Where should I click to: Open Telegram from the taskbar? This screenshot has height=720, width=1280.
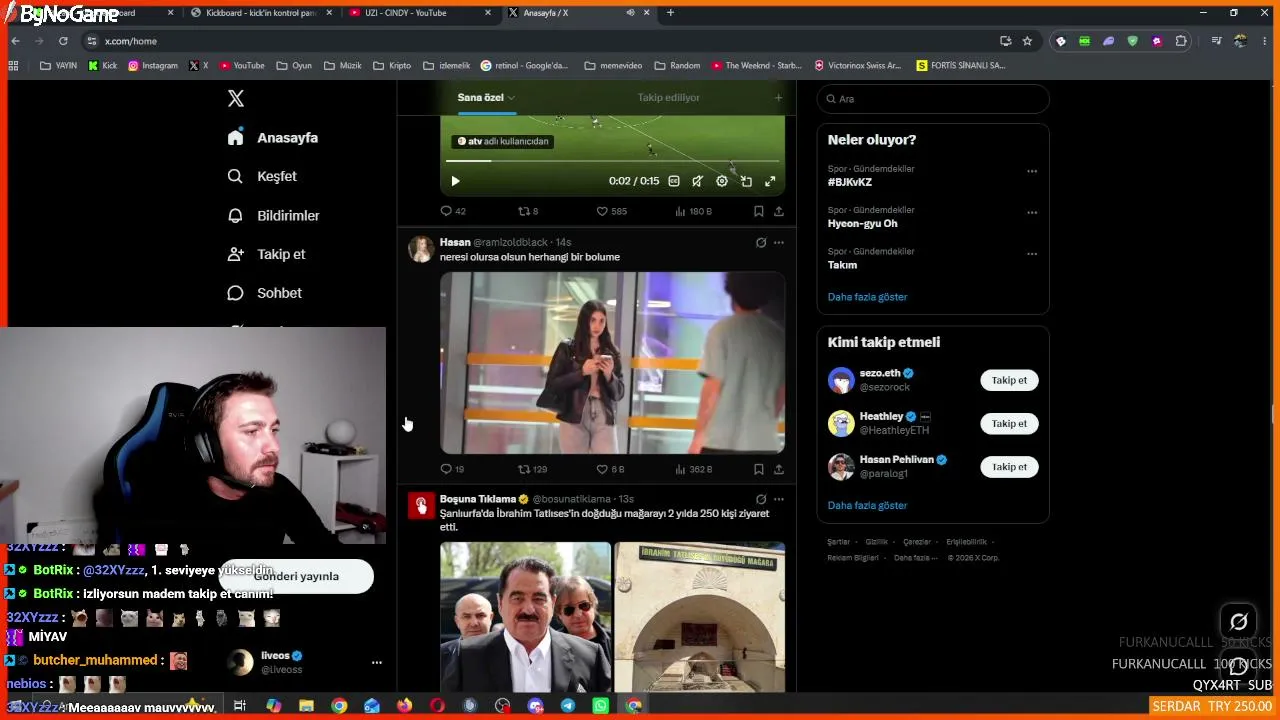coord(568,706)
